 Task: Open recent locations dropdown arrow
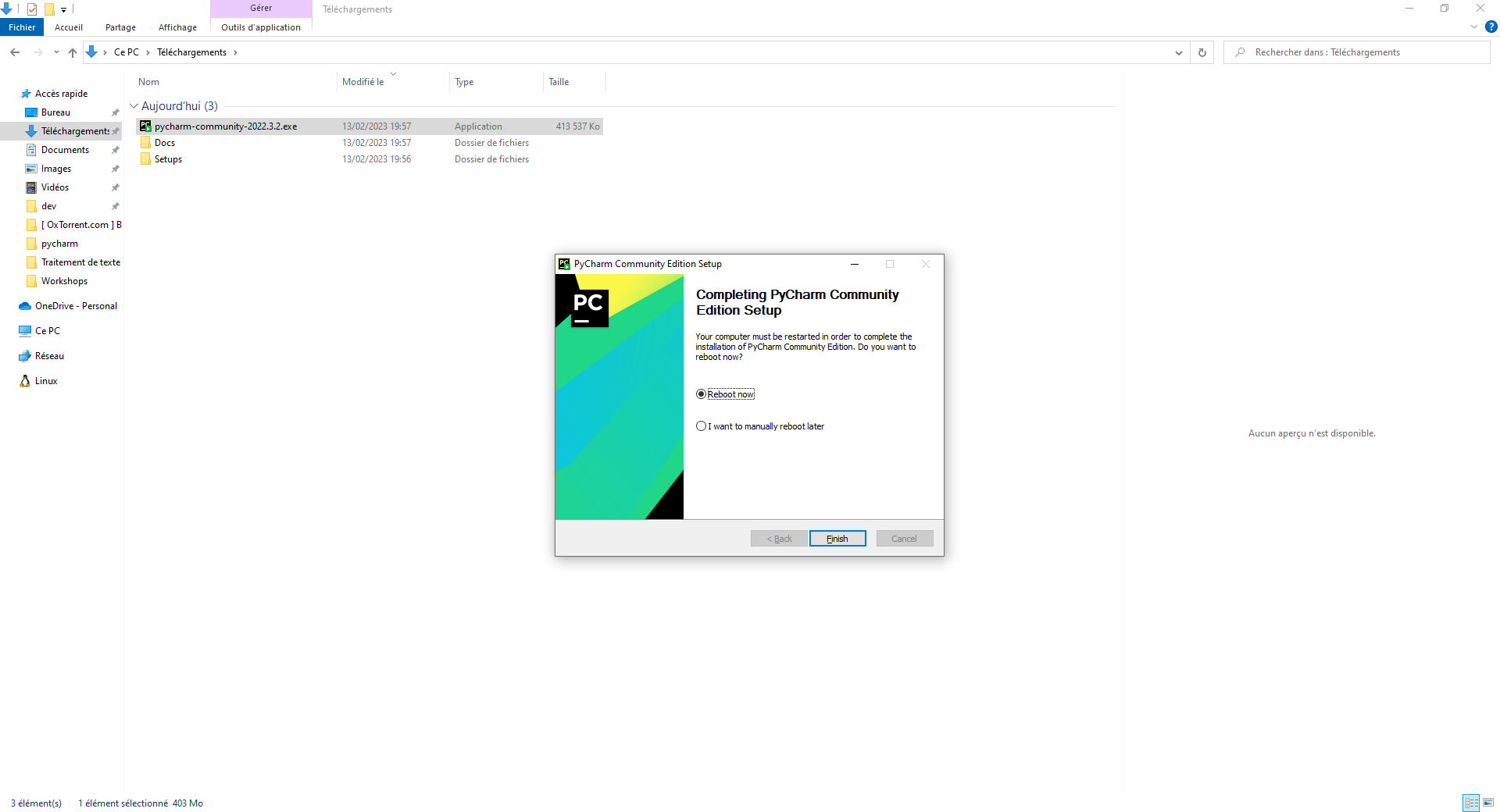pyautogui.click(x=56, y=52)
